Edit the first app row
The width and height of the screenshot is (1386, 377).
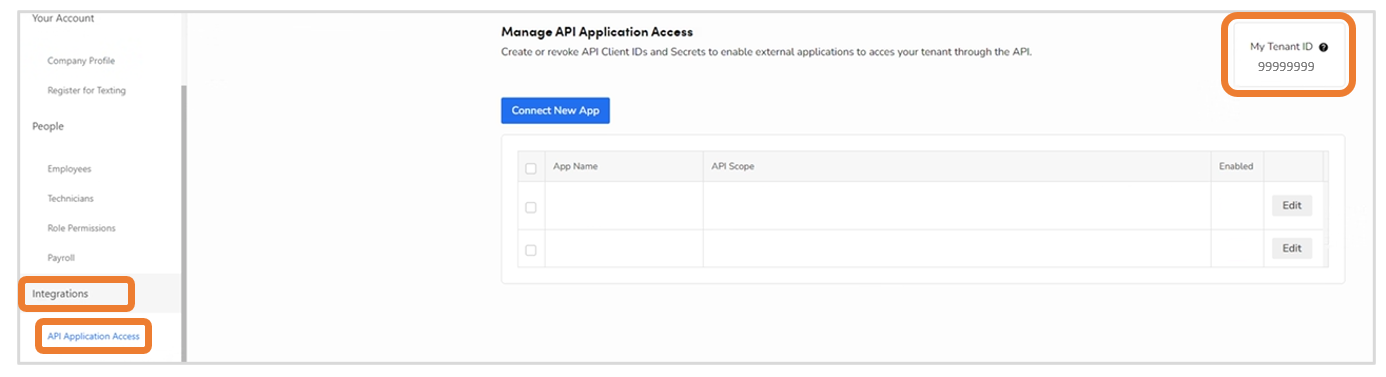coord(1292,205)
